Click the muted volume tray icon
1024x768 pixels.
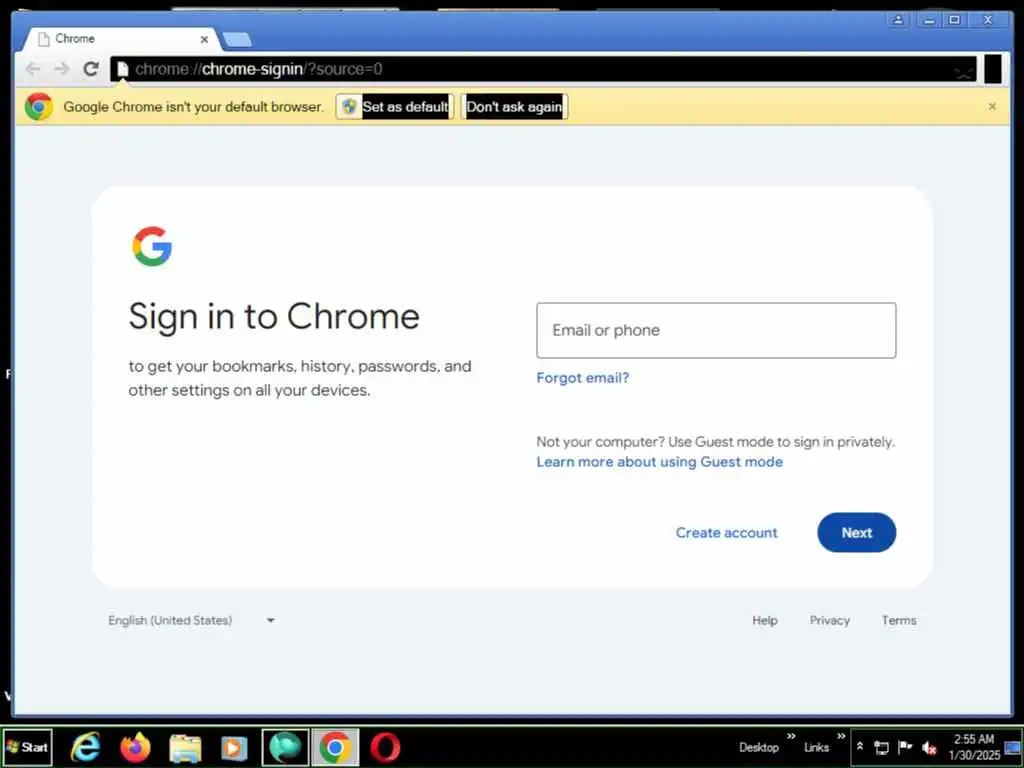pyautogui.click(x=929, y=748)
